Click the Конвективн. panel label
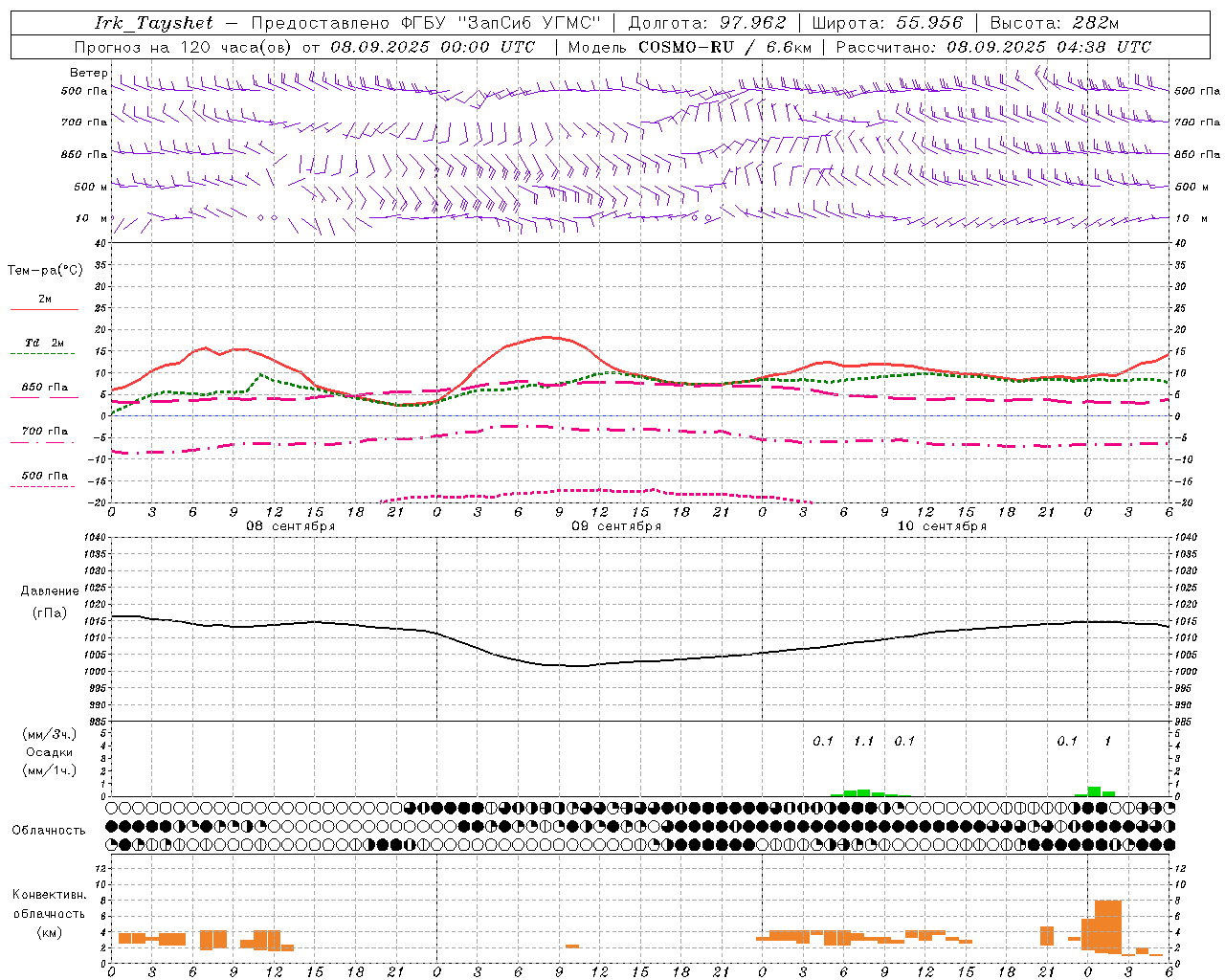 [50, 895]
